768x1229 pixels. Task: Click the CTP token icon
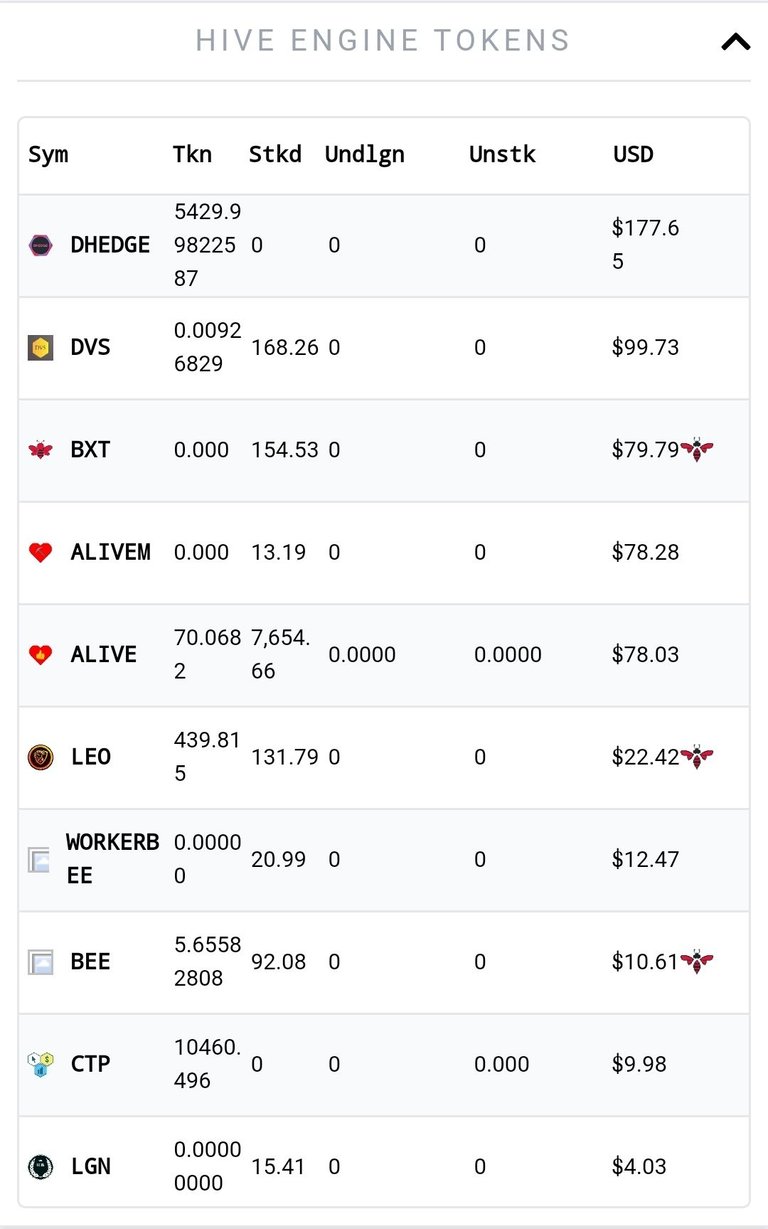tap(40, 1064)
